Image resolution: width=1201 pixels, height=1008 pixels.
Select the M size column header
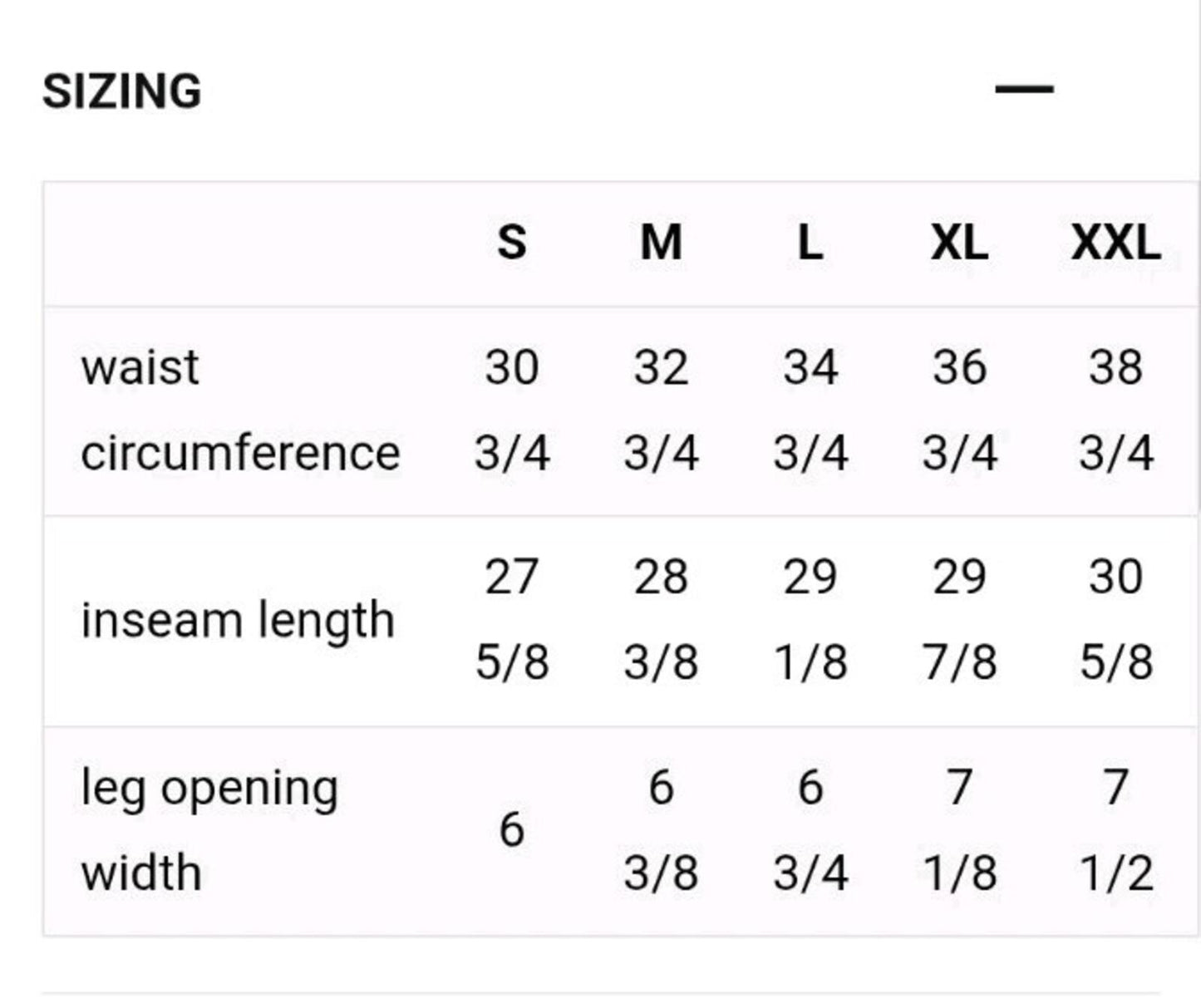coord(661,243)
